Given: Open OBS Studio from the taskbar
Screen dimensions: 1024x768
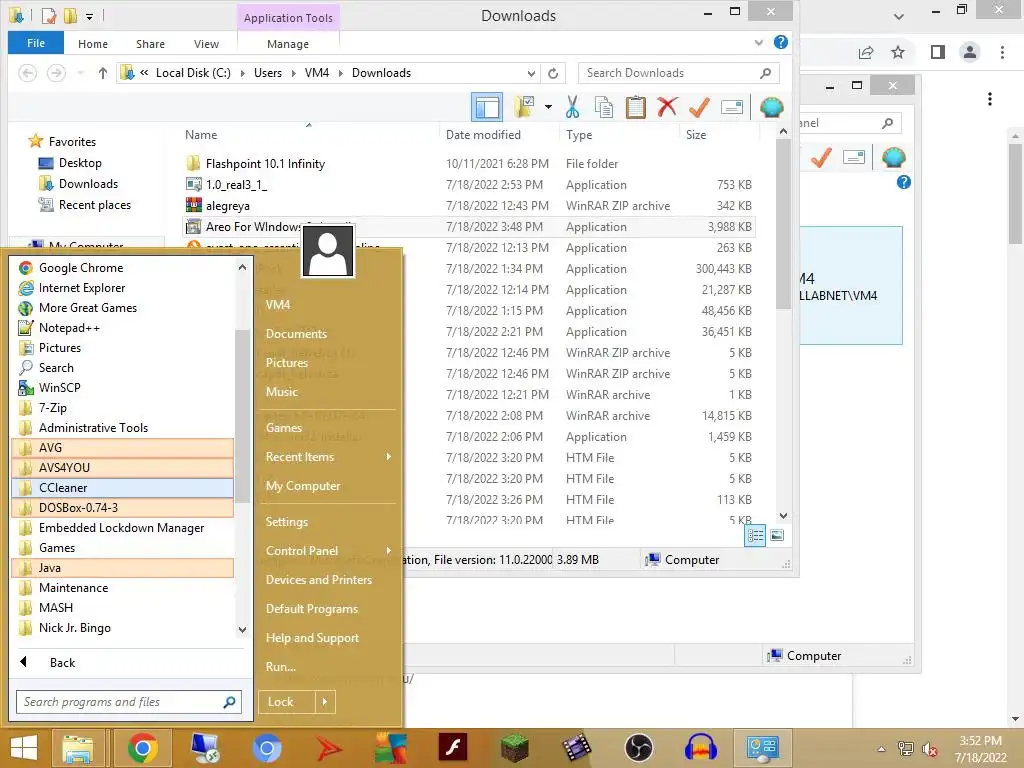Looking at the screenshot, I should [638, 748].
